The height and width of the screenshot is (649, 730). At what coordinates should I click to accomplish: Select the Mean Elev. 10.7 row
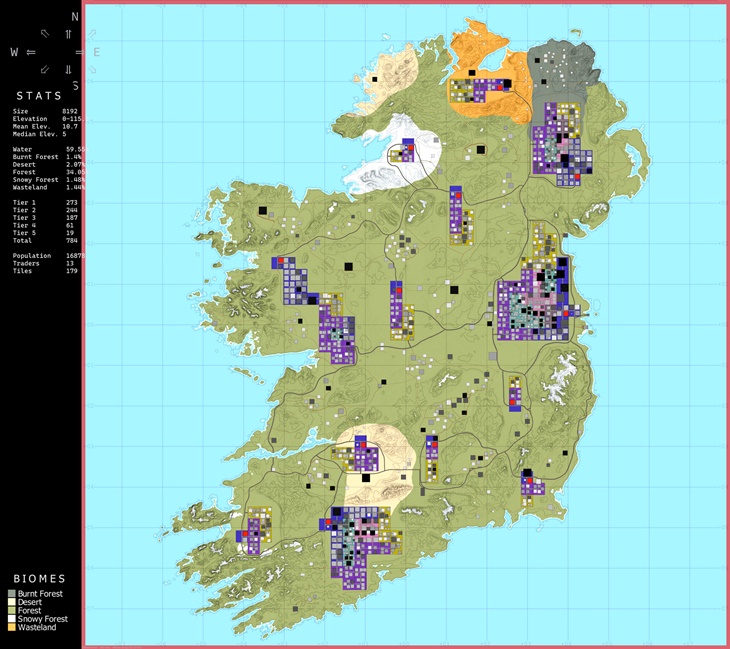46,126
